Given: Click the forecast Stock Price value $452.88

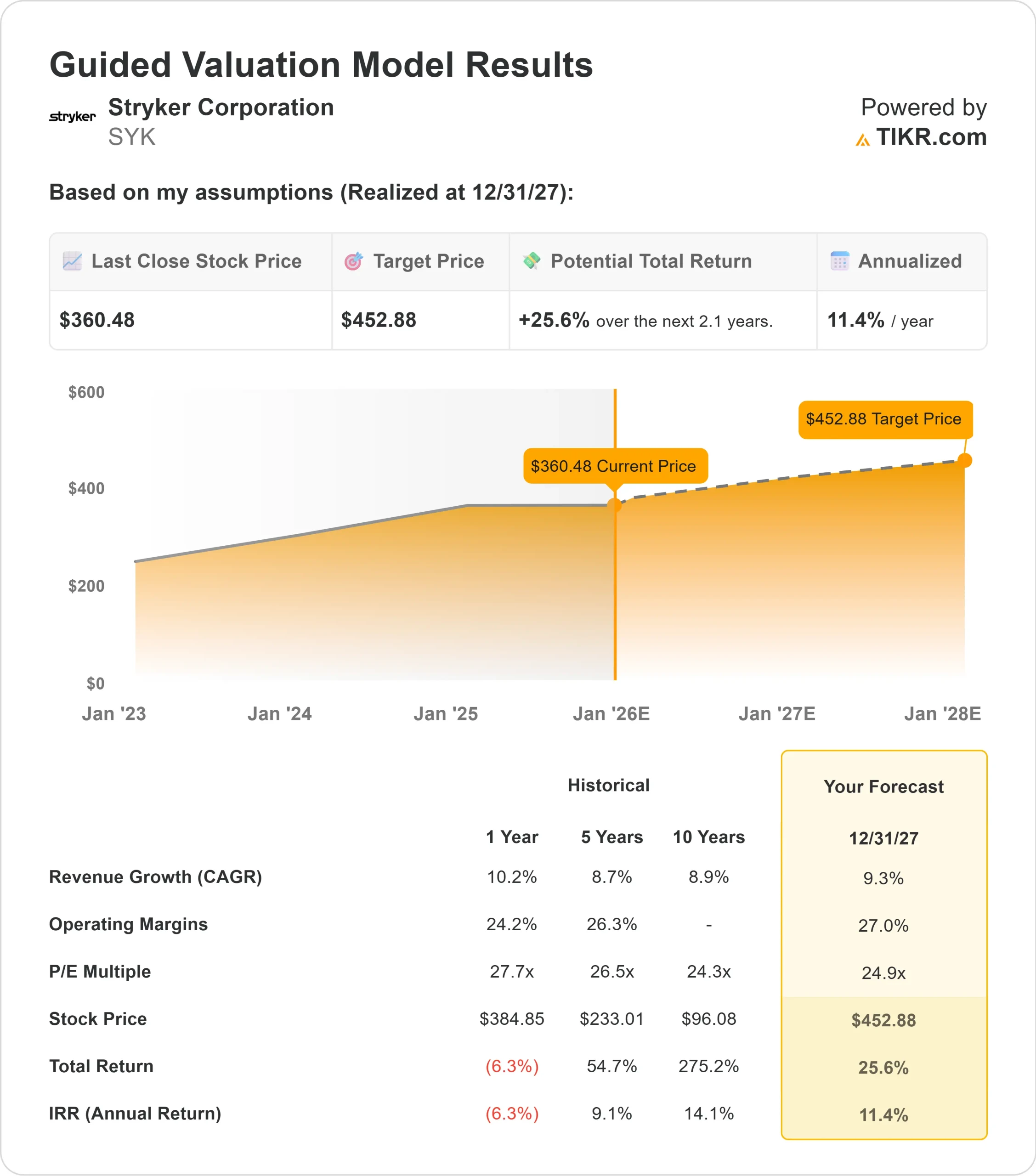Looking at the screenshot, I should (x=883, y=1020).
